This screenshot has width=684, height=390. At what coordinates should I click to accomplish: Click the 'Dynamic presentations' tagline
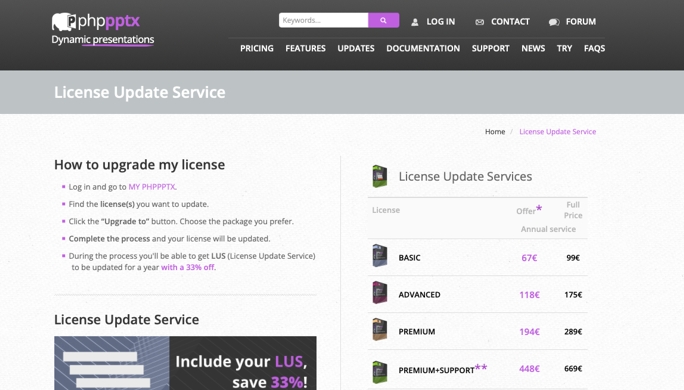(103, 39)
